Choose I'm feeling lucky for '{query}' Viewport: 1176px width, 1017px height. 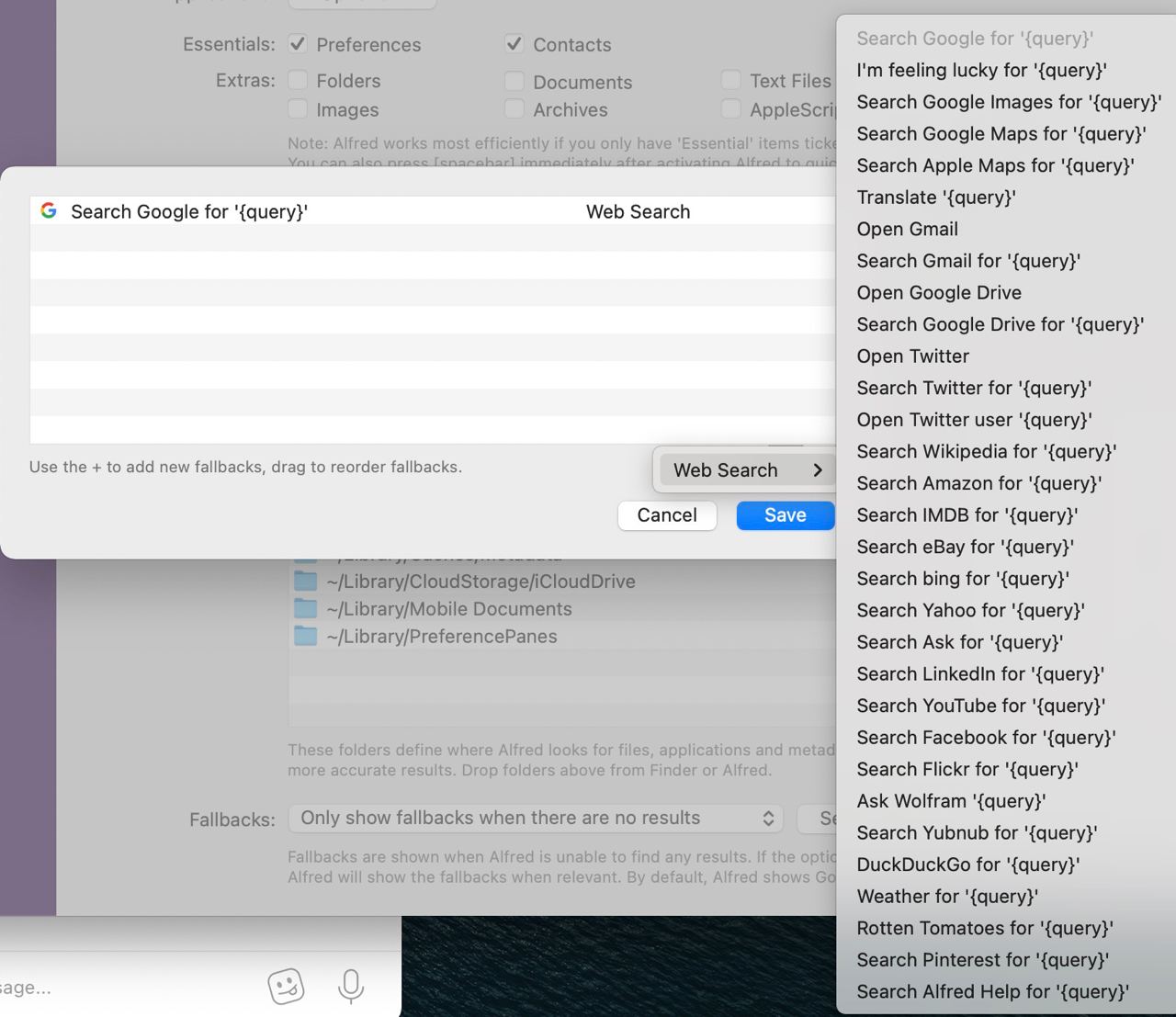[1006, 70]
